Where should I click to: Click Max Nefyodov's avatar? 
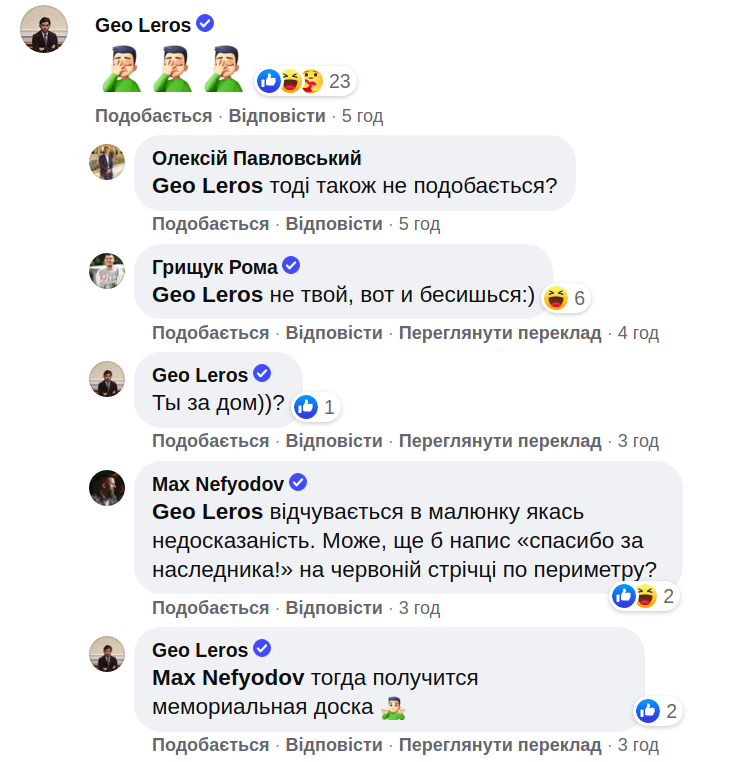[107, 487]
